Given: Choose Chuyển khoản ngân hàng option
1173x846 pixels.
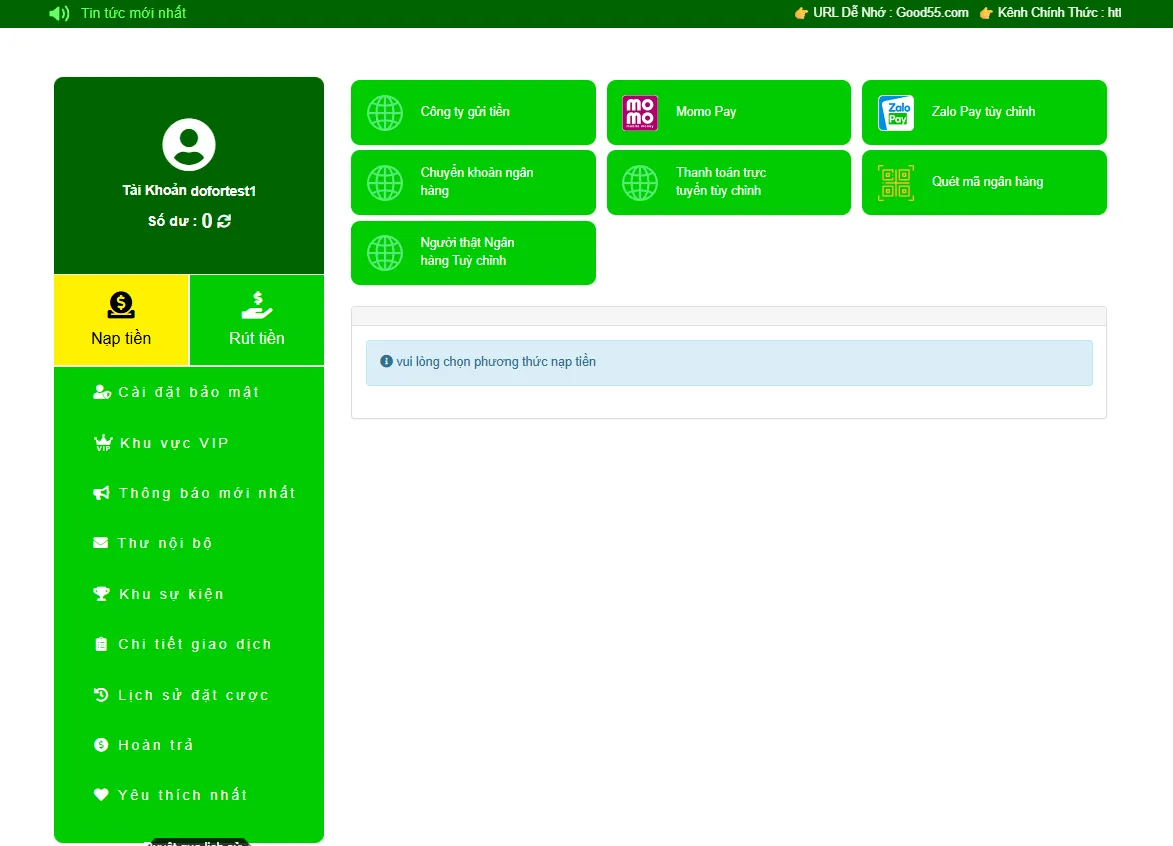Looking at the screenshot, I should (473, 182).
